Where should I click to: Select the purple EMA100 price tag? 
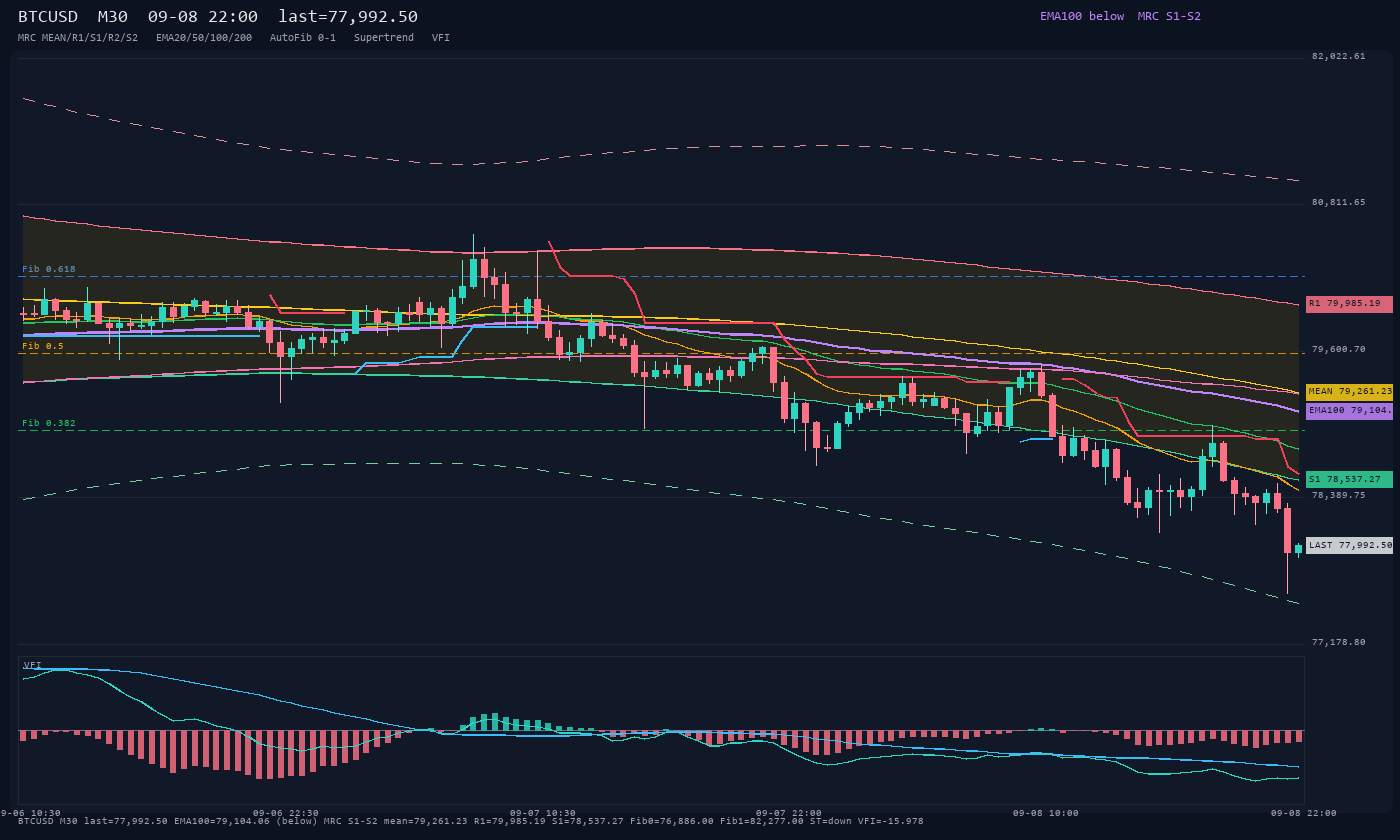coord(1349,411)
